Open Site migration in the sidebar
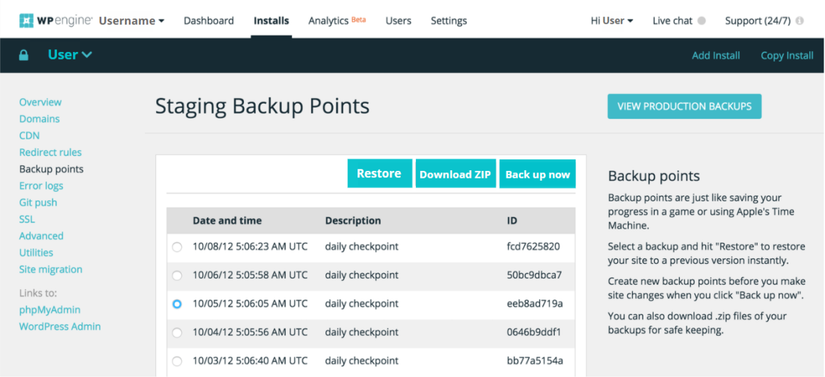 click(51, 270)
